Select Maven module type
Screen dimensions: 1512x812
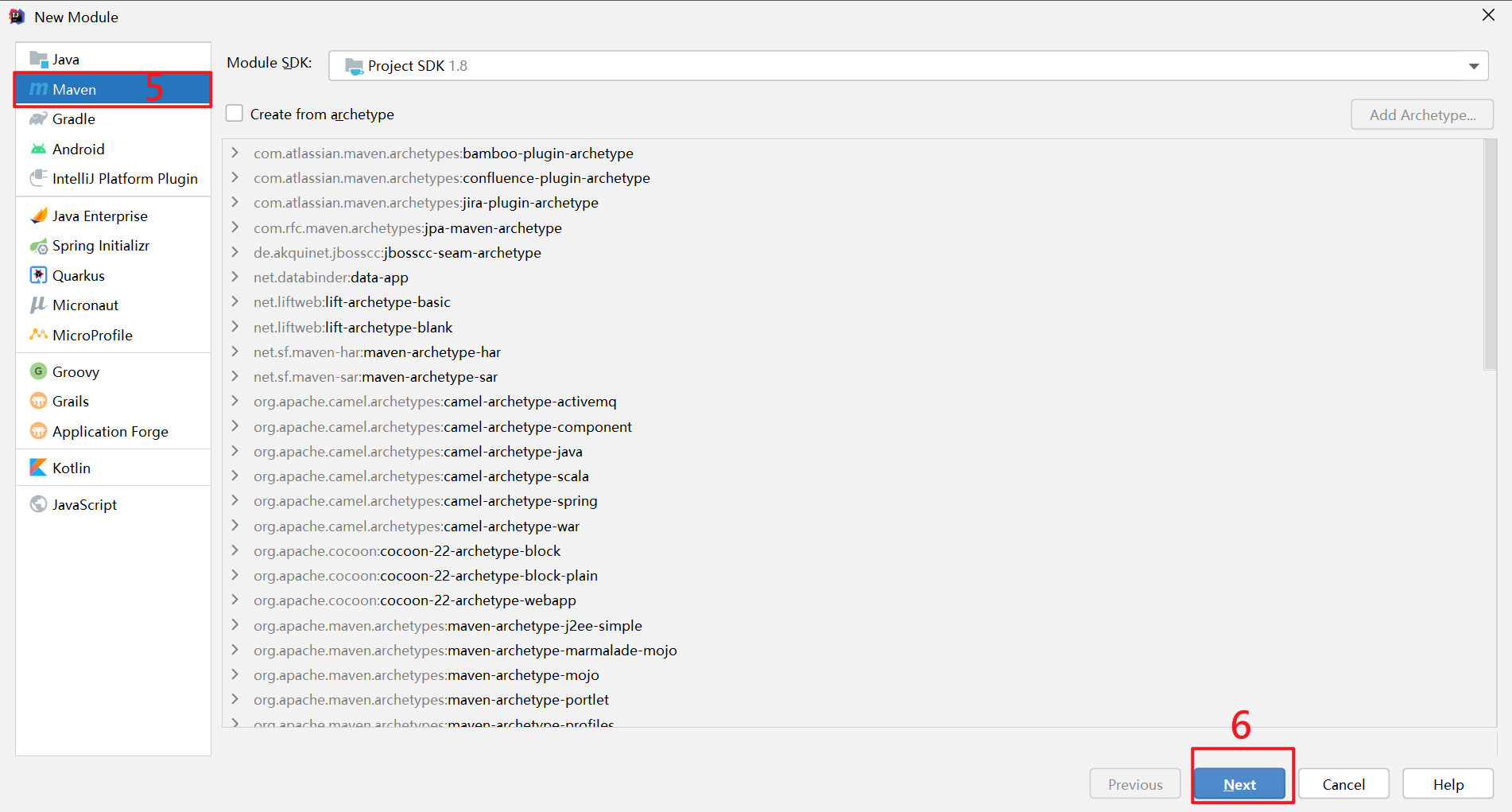tap(113, 89)
